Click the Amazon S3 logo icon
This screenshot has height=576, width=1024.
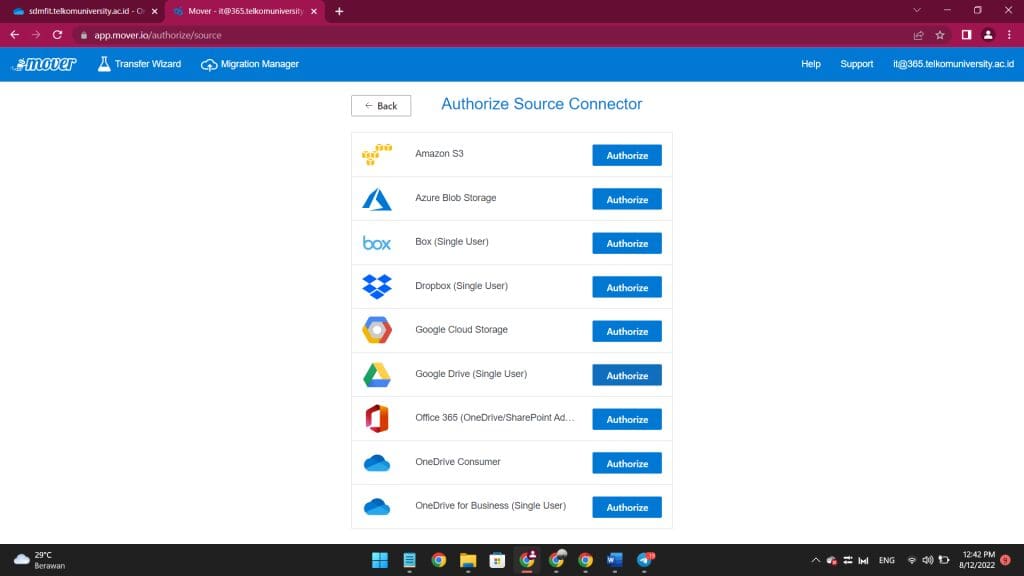point(377,155)
